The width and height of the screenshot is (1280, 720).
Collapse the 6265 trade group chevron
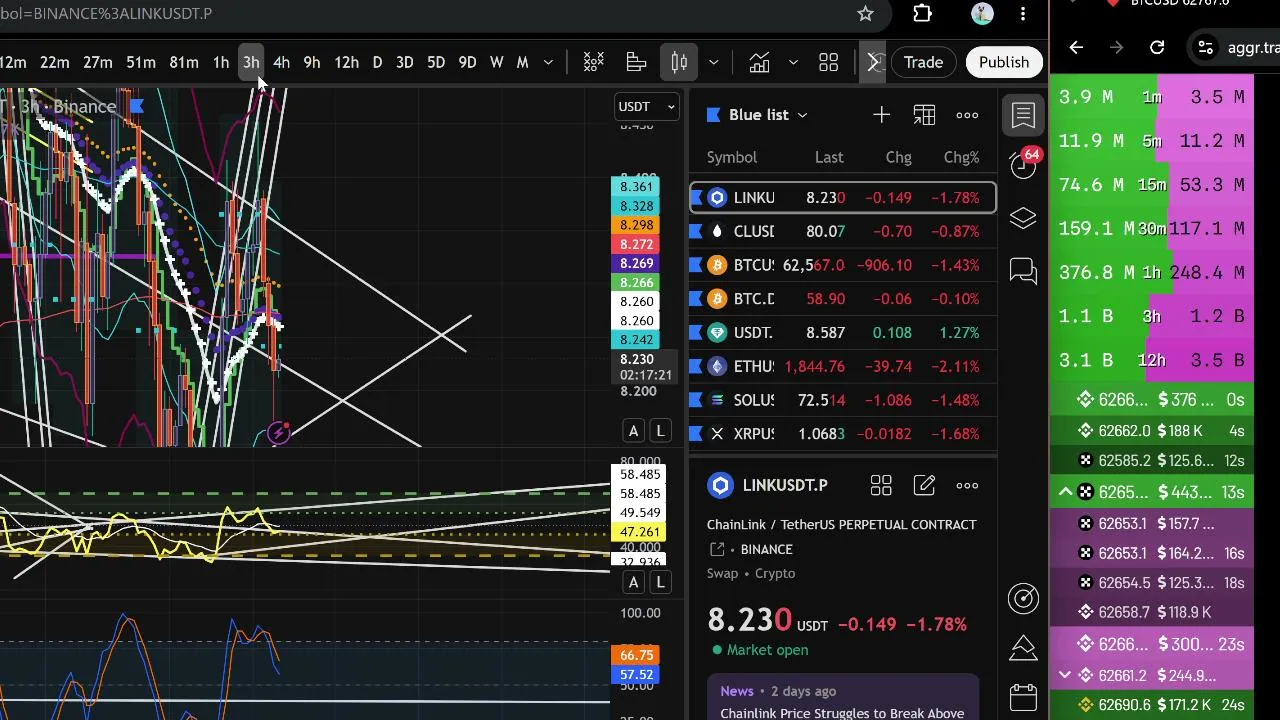coord(1065,492)
